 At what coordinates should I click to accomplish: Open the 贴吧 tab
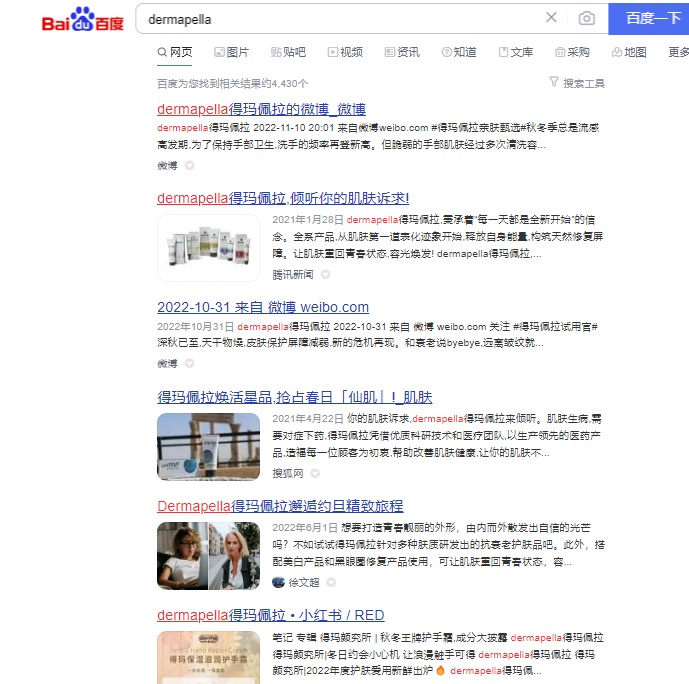[x=288, y=52]
